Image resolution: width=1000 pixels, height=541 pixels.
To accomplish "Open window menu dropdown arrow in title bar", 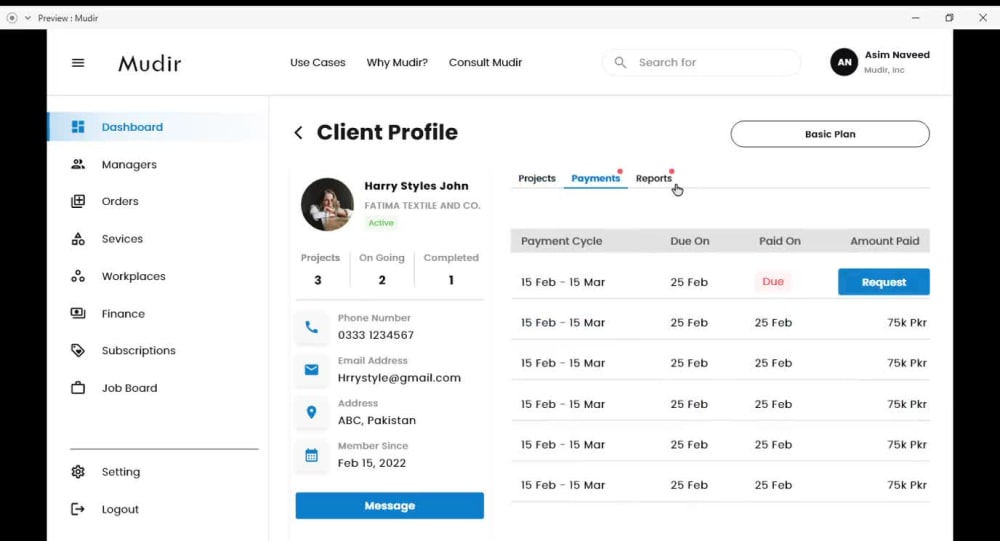I will tap(27, 18).
